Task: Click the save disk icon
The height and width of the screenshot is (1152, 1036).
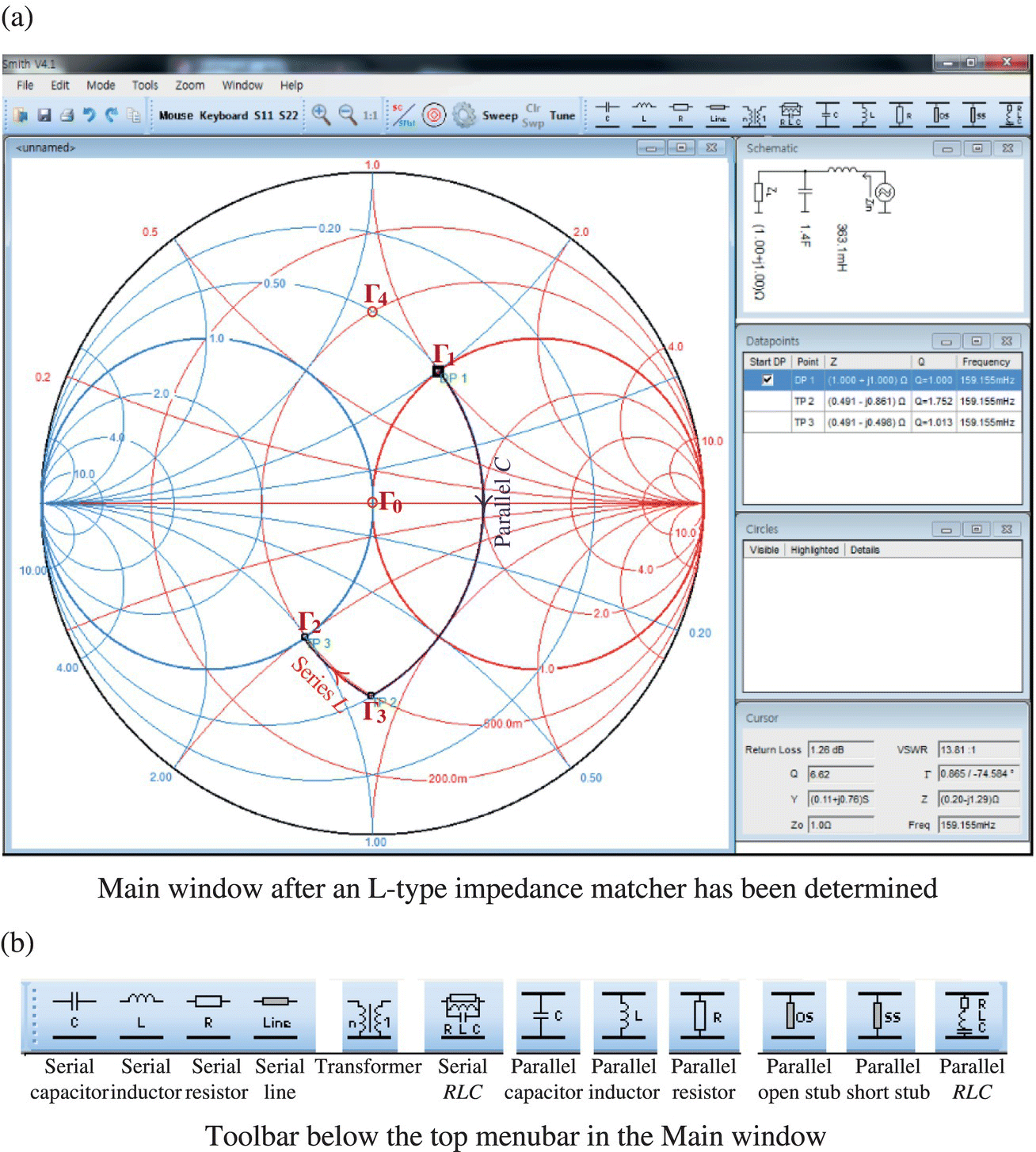Action: pyautogui.click(x=44, y=116)
